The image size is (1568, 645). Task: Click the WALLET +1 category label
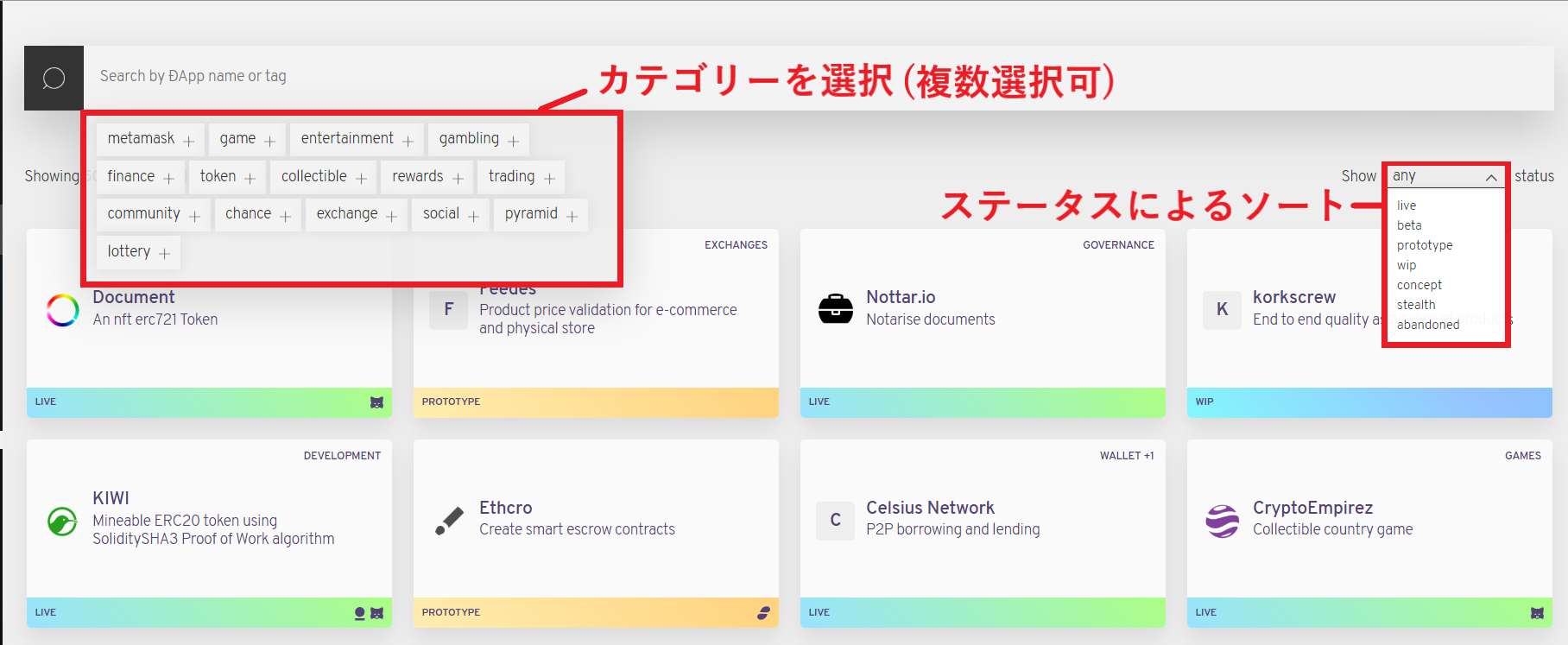point(1127,456)
